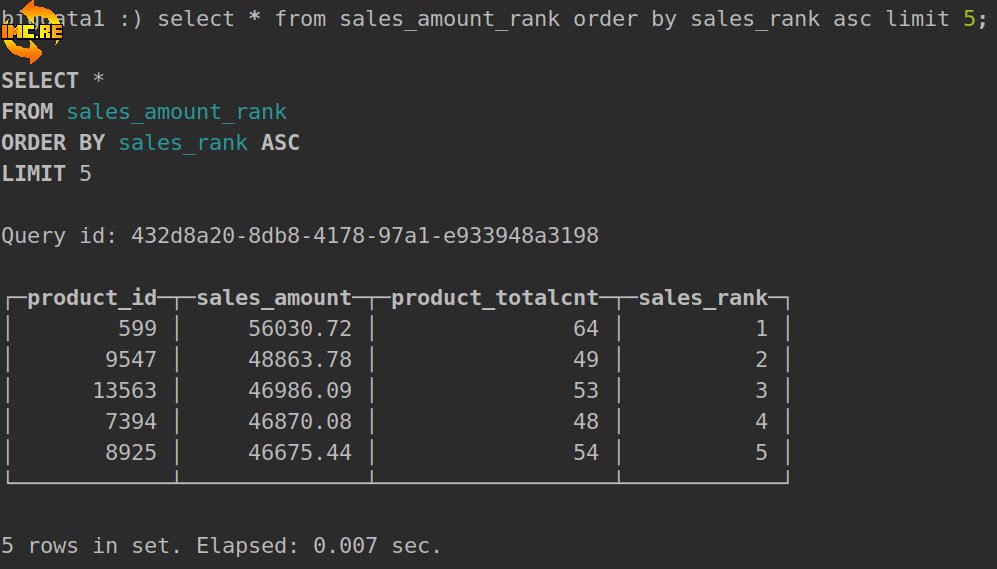Screen dimensions: 997x569
Task: Select the sales amount 56030.72
Action: pos(300,329)
